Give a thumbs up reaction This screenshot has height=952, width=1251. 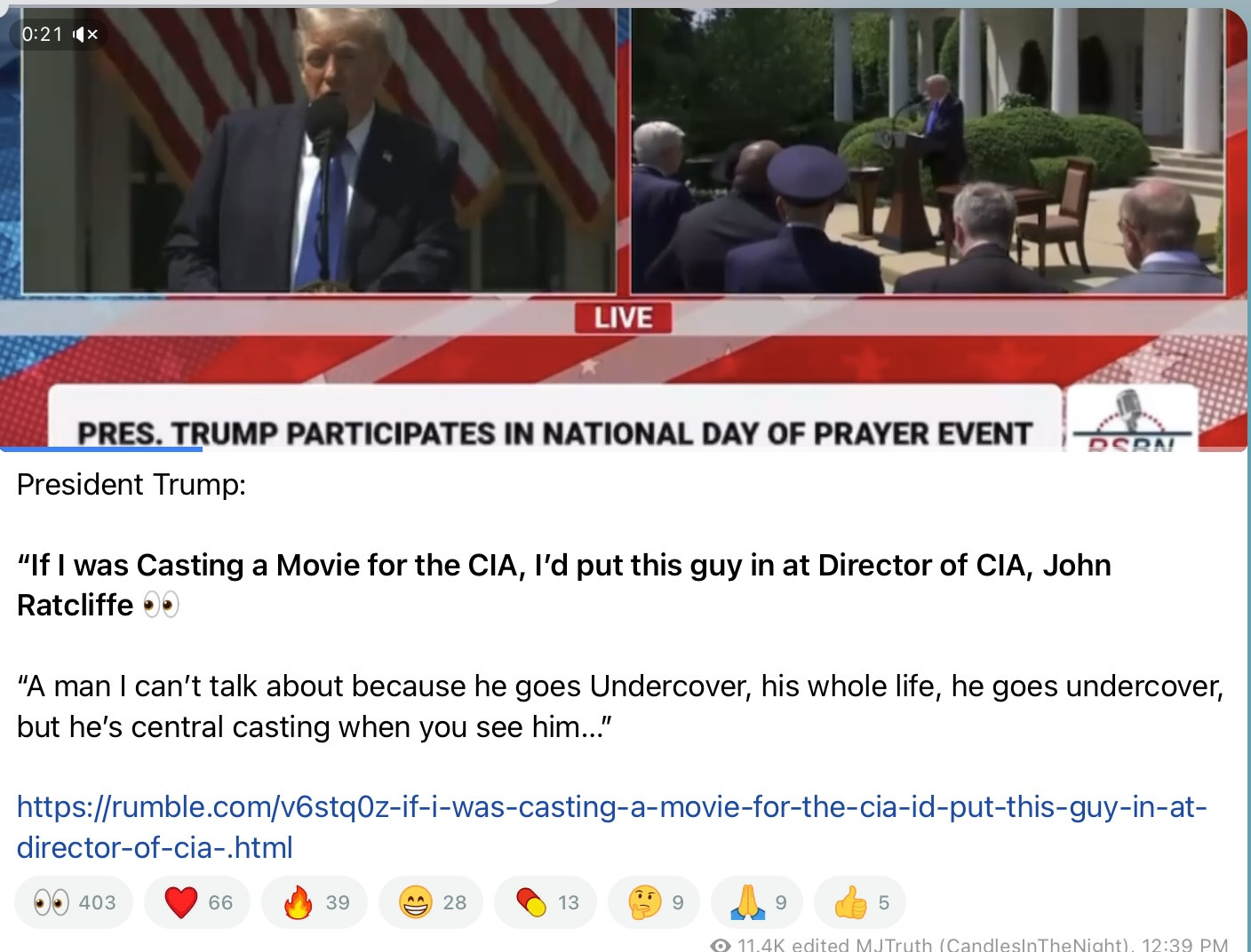pyautogui.click(x=860, y=902)
